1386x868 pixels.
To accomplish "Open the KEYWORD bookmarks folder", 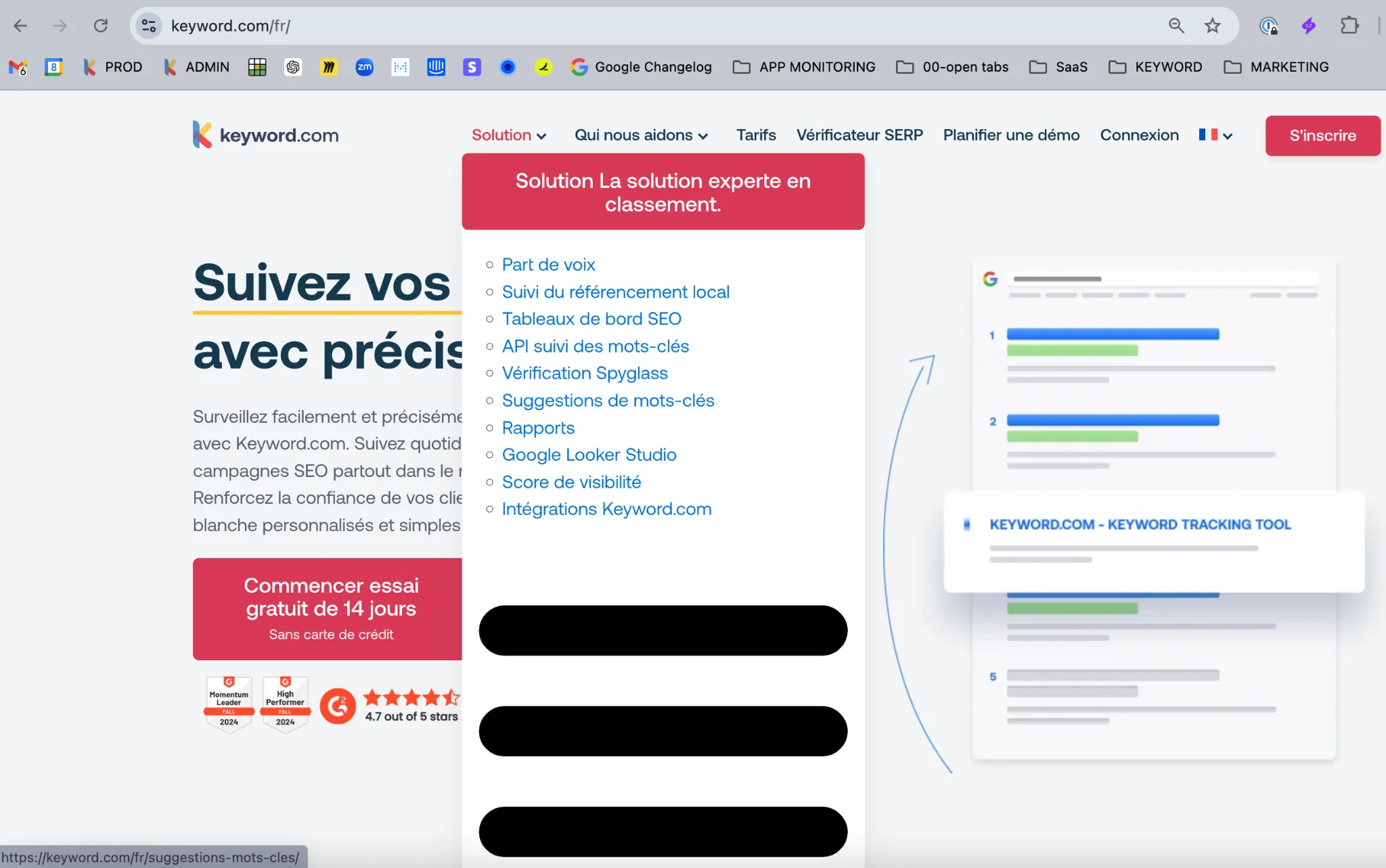I will tap(1155, 67).
